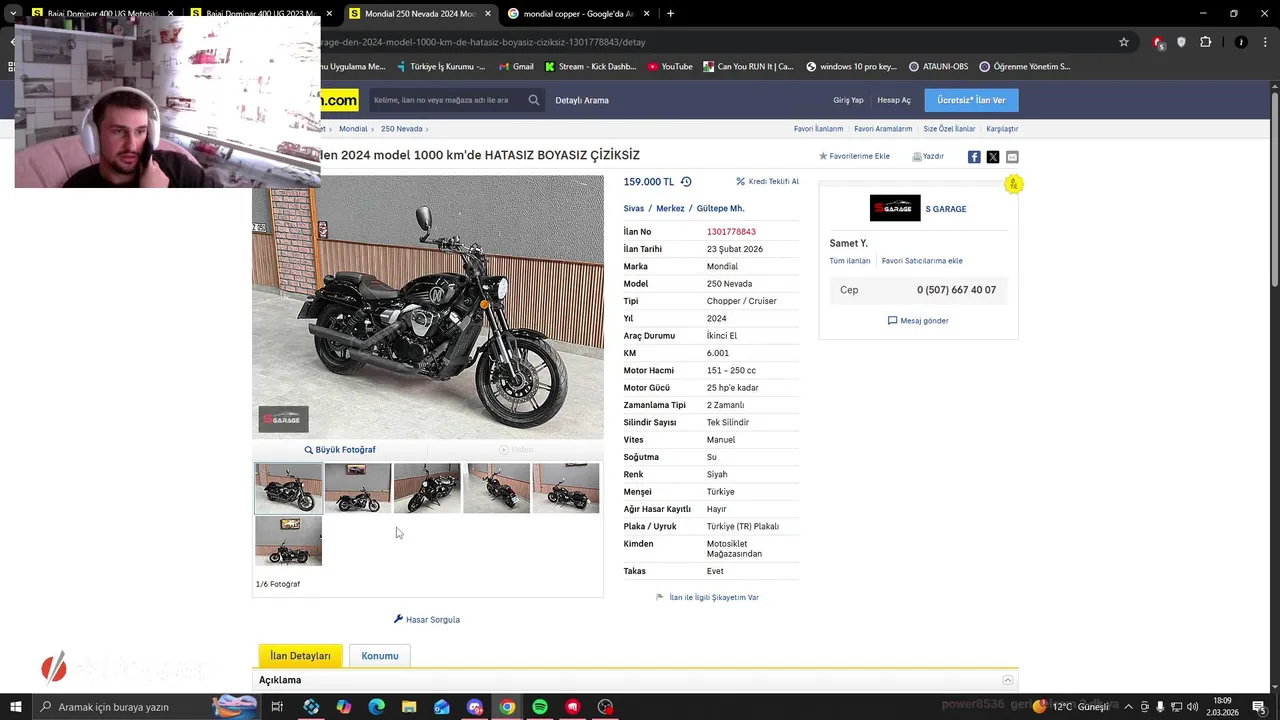This screenshot has height=720, width=1280.
Task: Open the Chrome profile avatar
Action: (x=1241, y=42)
